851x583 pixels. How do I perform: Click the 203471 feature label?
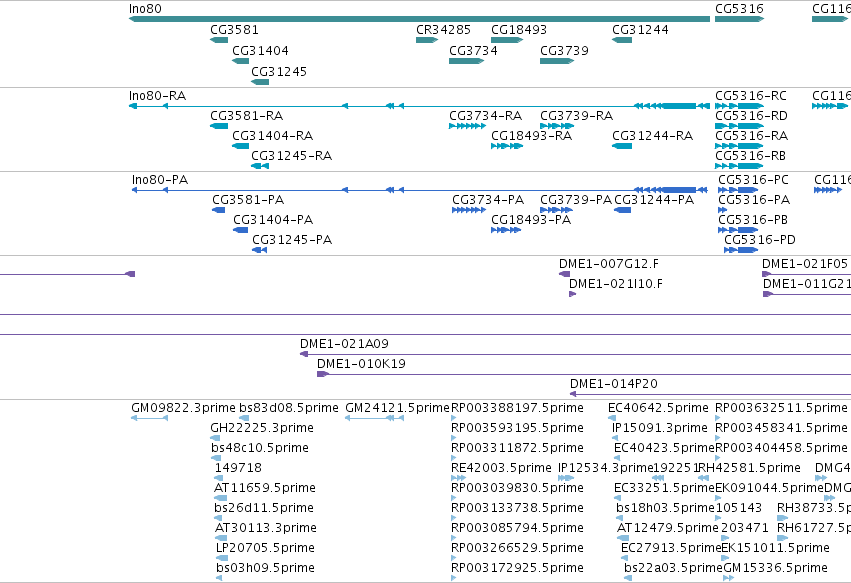(x=745, y=528)
